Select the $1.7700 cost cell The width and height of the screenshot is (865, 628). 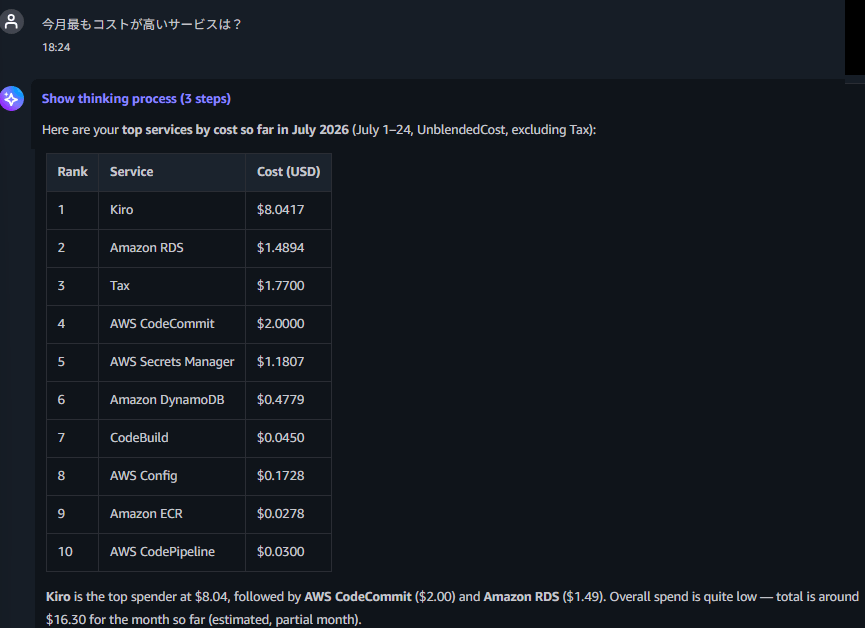pos(288,286)
